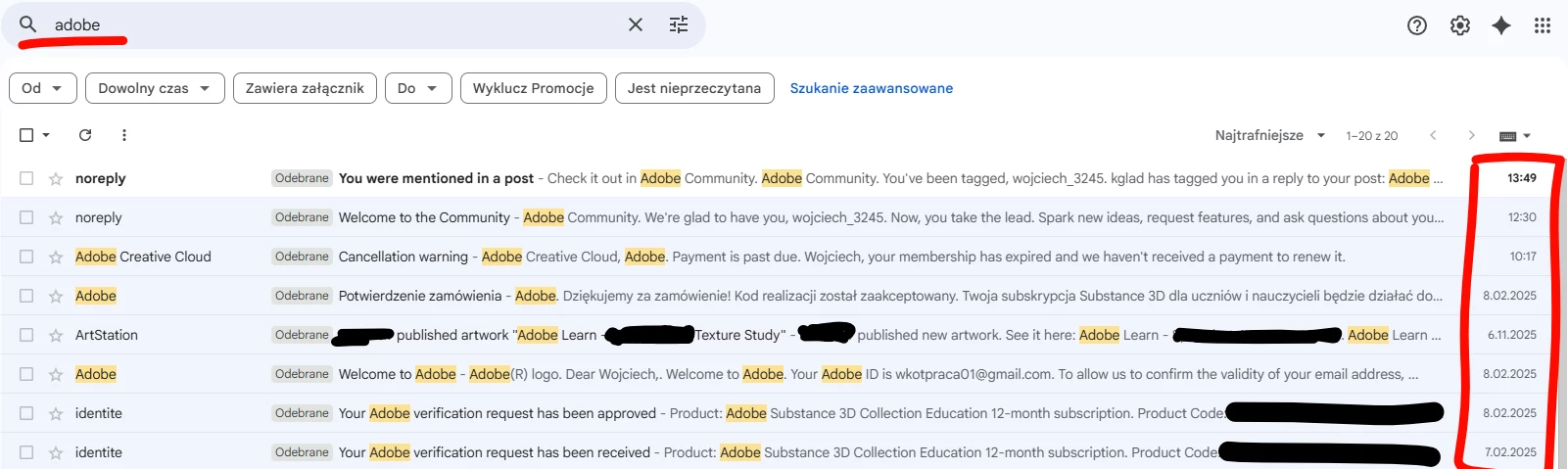Image resolution: width=1568 pixels, height=469 pixels.
Task: Open the Potwierdzenie zamówienia email
Action: point(784,296)
